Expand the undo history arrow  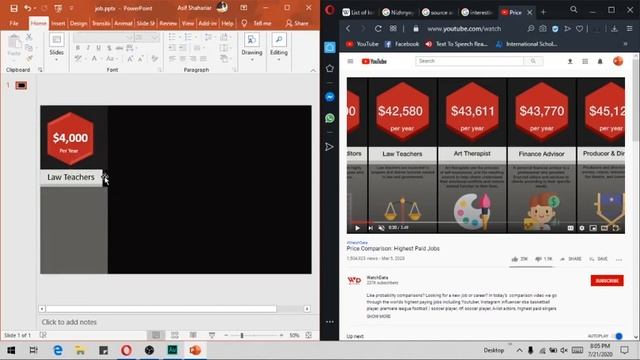coord(35,8)
